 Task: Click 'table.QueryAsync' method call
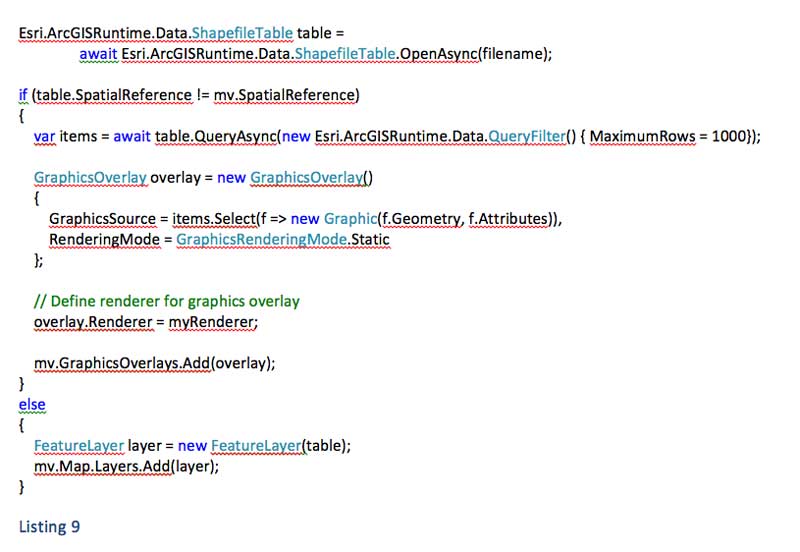click(216, 136)
